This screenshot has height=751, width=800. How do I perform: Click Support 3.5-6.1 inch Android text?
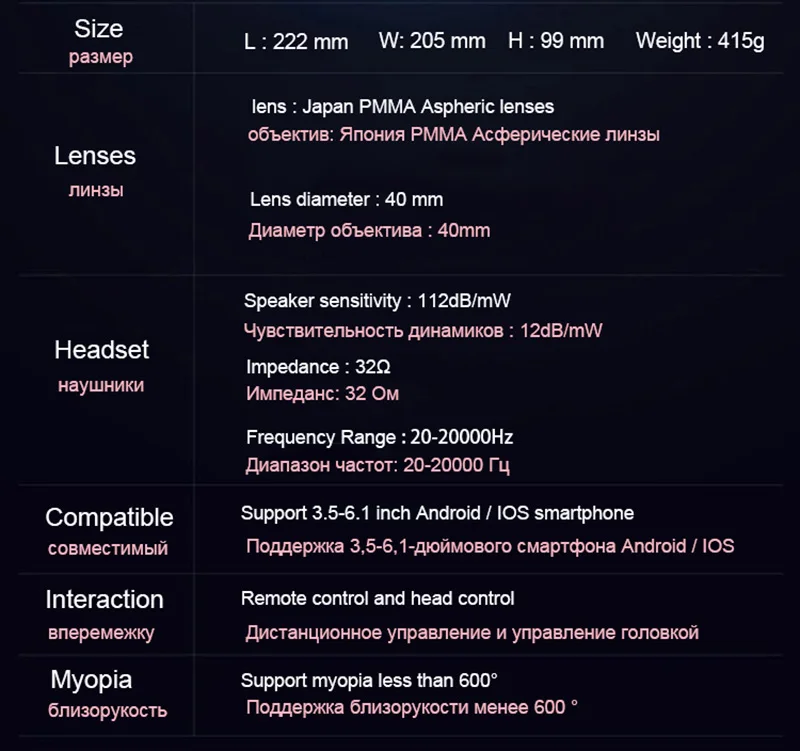[437, 513]
